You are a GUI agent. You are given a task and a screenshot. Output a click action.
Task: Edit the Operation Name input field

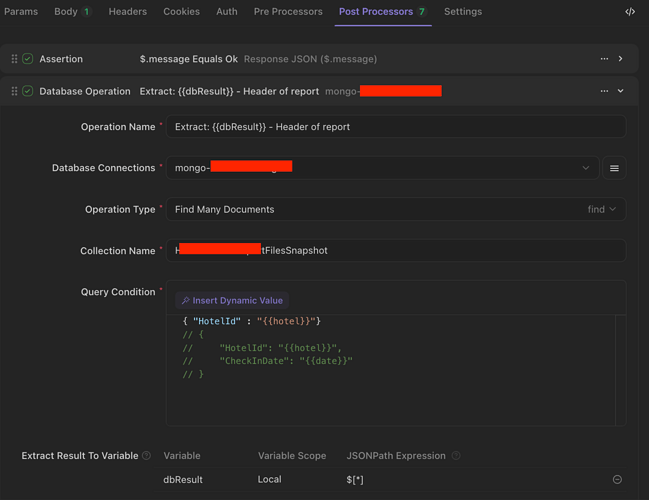396,127
